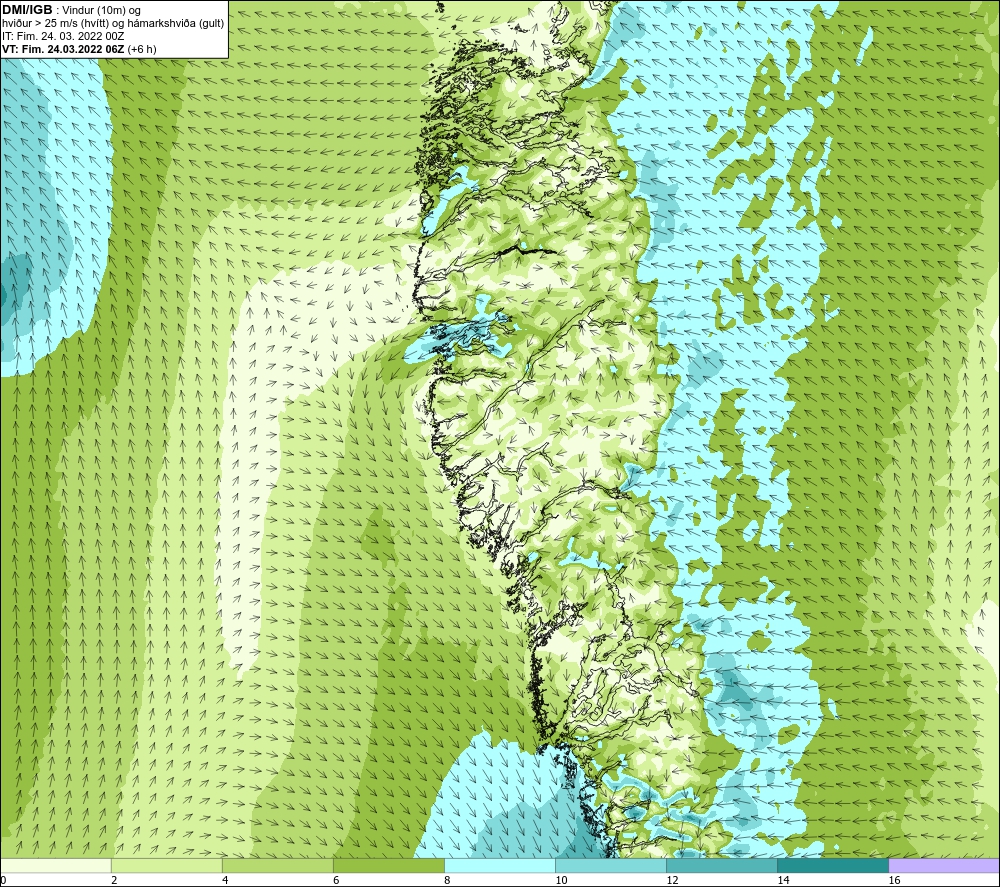Click the legend label "6"
This screenshot has width=1000, height=887.
336,881
